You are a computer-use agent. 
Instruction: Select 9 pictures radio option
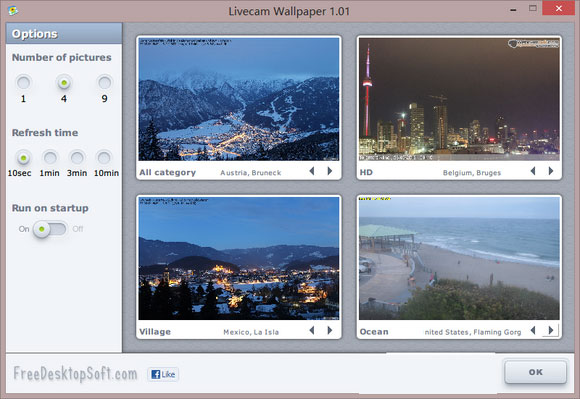105,82
